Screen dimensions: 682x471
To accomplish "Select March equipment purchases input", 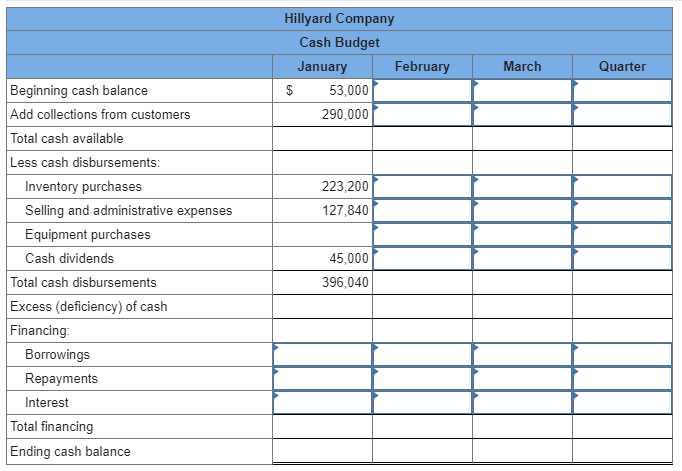I will tap(522, 234).
